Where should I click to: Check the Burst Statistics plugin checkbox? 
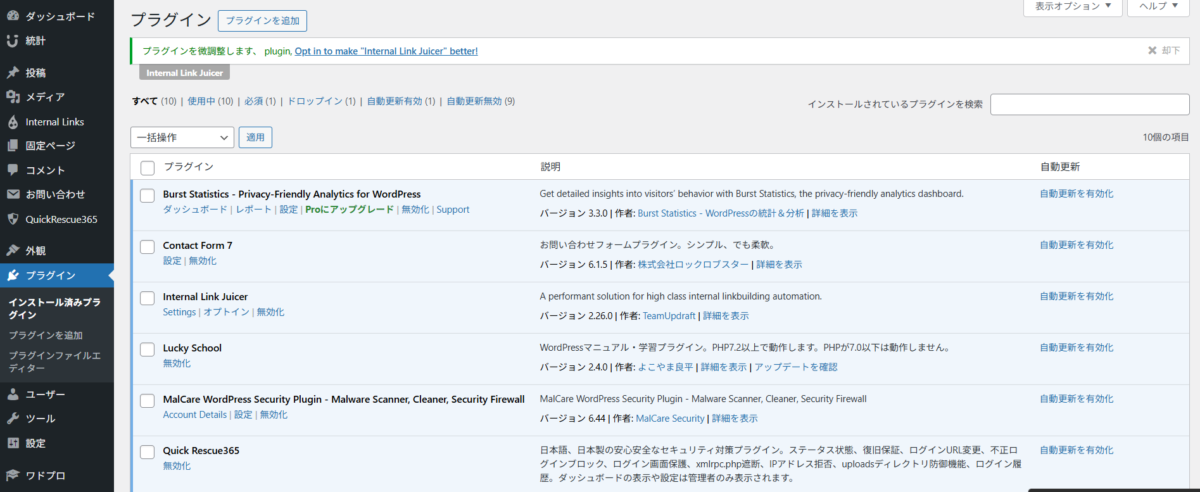pyautogui.click(x=147, y=195)
